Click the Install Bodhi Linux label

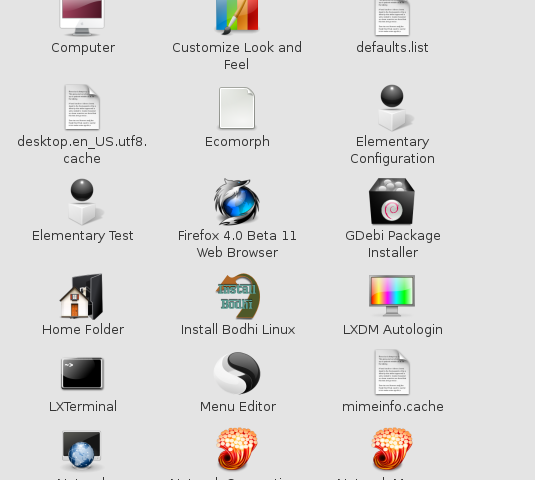(x=238, y=330)
